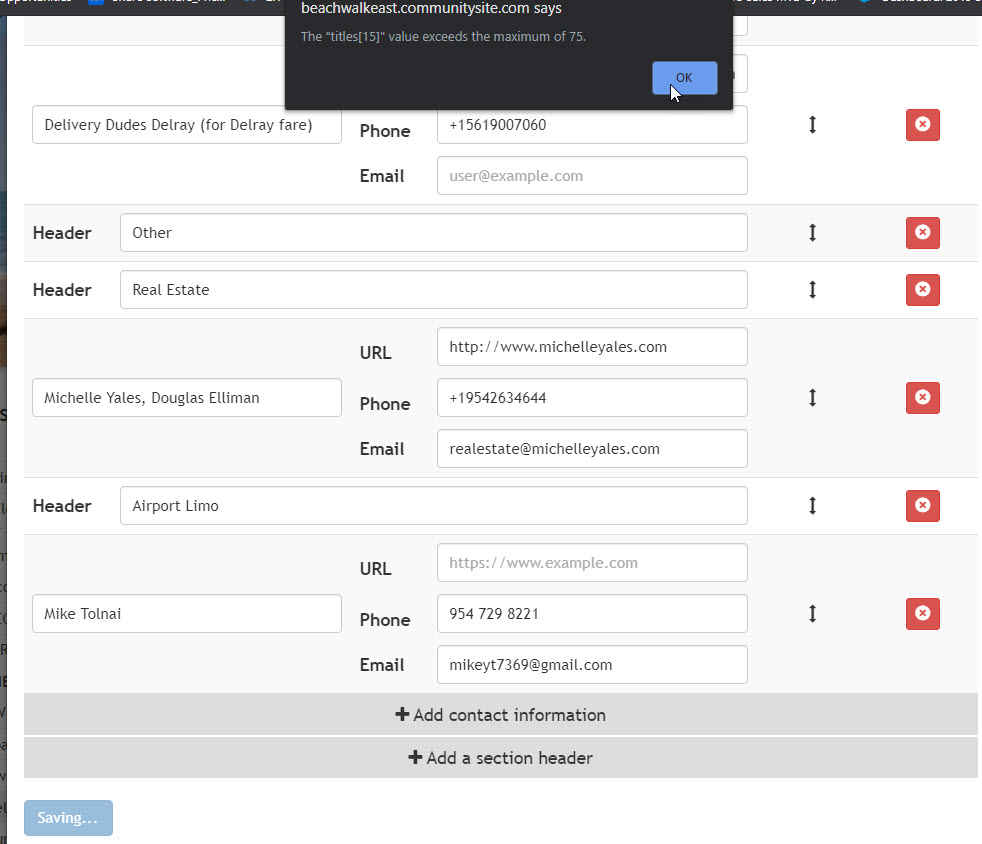Viewport: 982px width, 844px height.
Task: Delete the Mike Tolnai contact row
Action: point(923,614)
